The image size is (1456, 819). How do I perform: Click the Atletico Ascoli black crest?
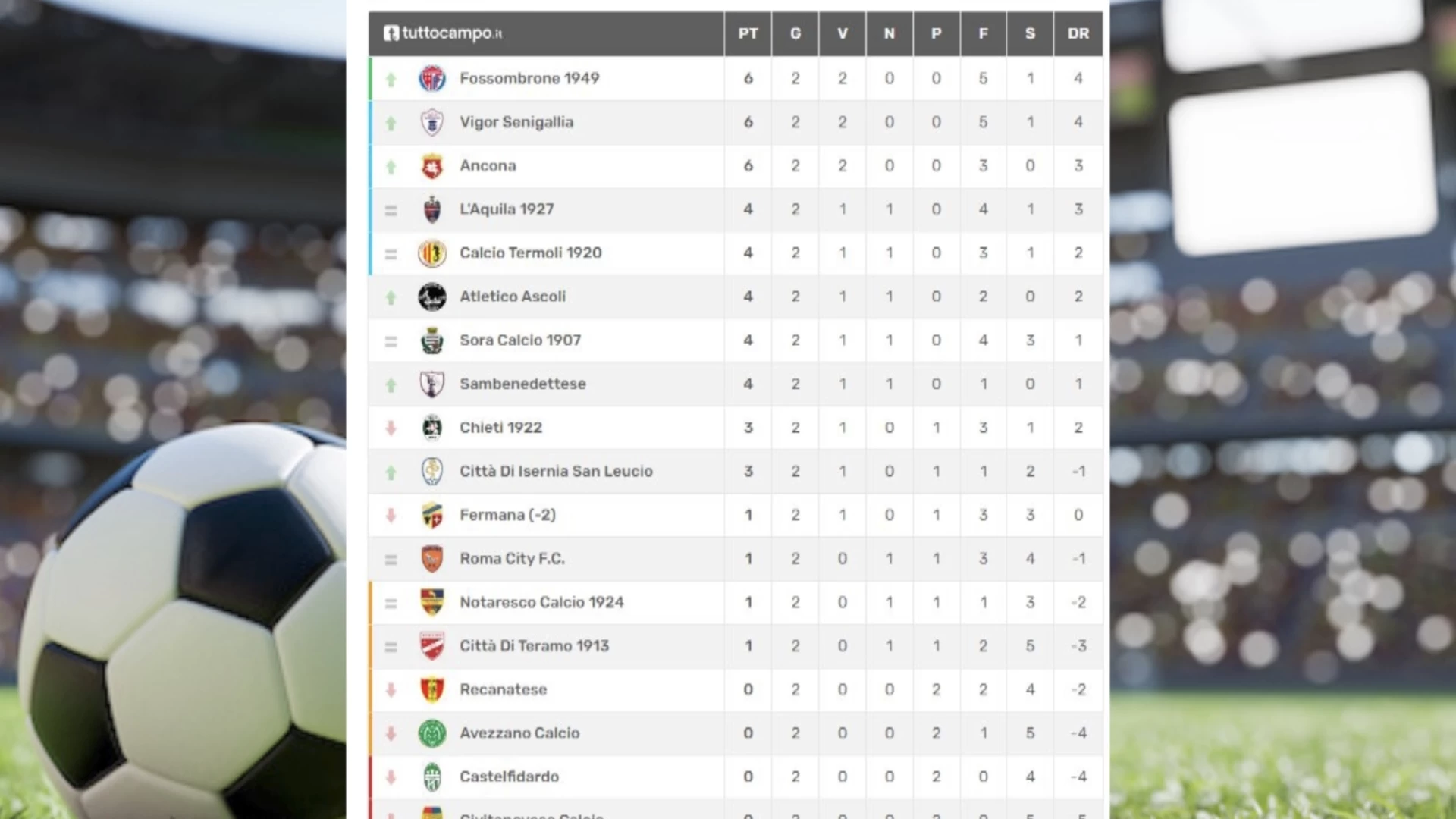coord(432,297)
